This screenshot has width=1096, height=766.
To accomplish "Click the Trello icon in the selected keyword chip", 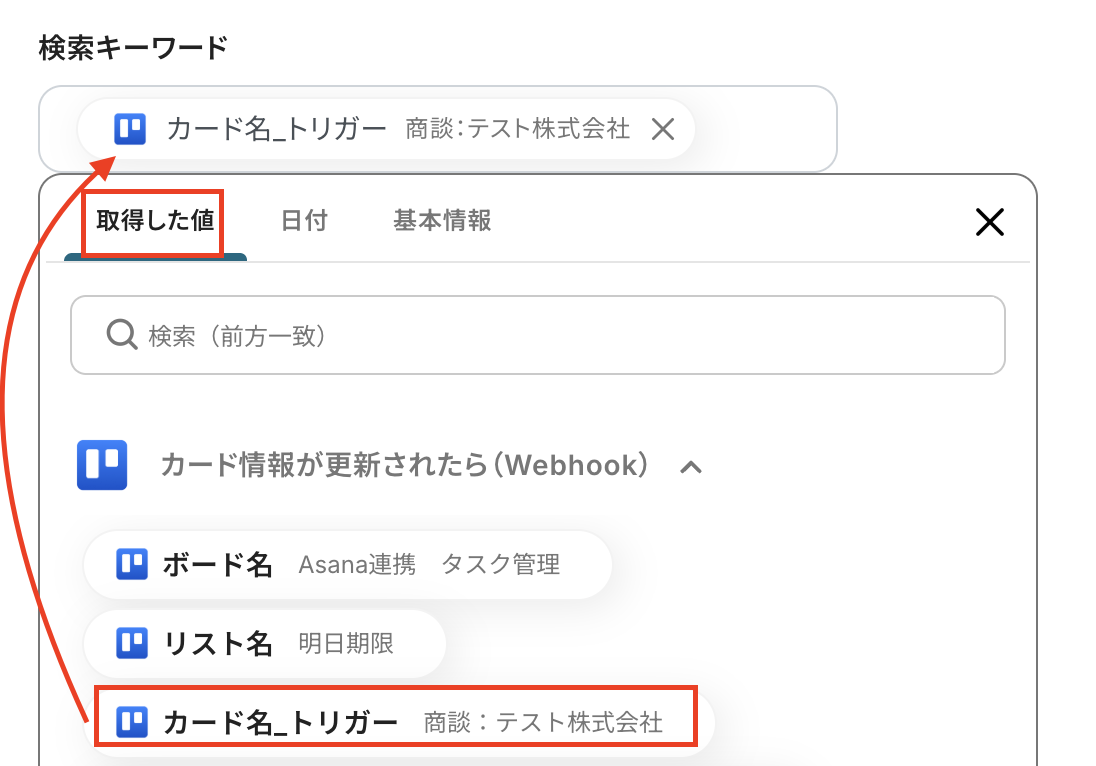I will (130, 129).
